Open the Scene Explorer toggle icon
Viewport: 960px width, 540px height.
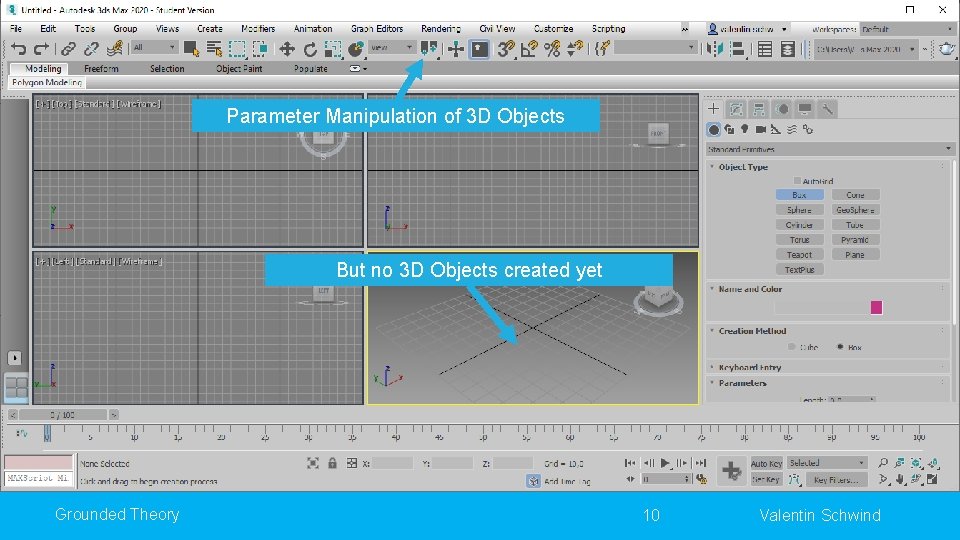(x=765, y=49)
